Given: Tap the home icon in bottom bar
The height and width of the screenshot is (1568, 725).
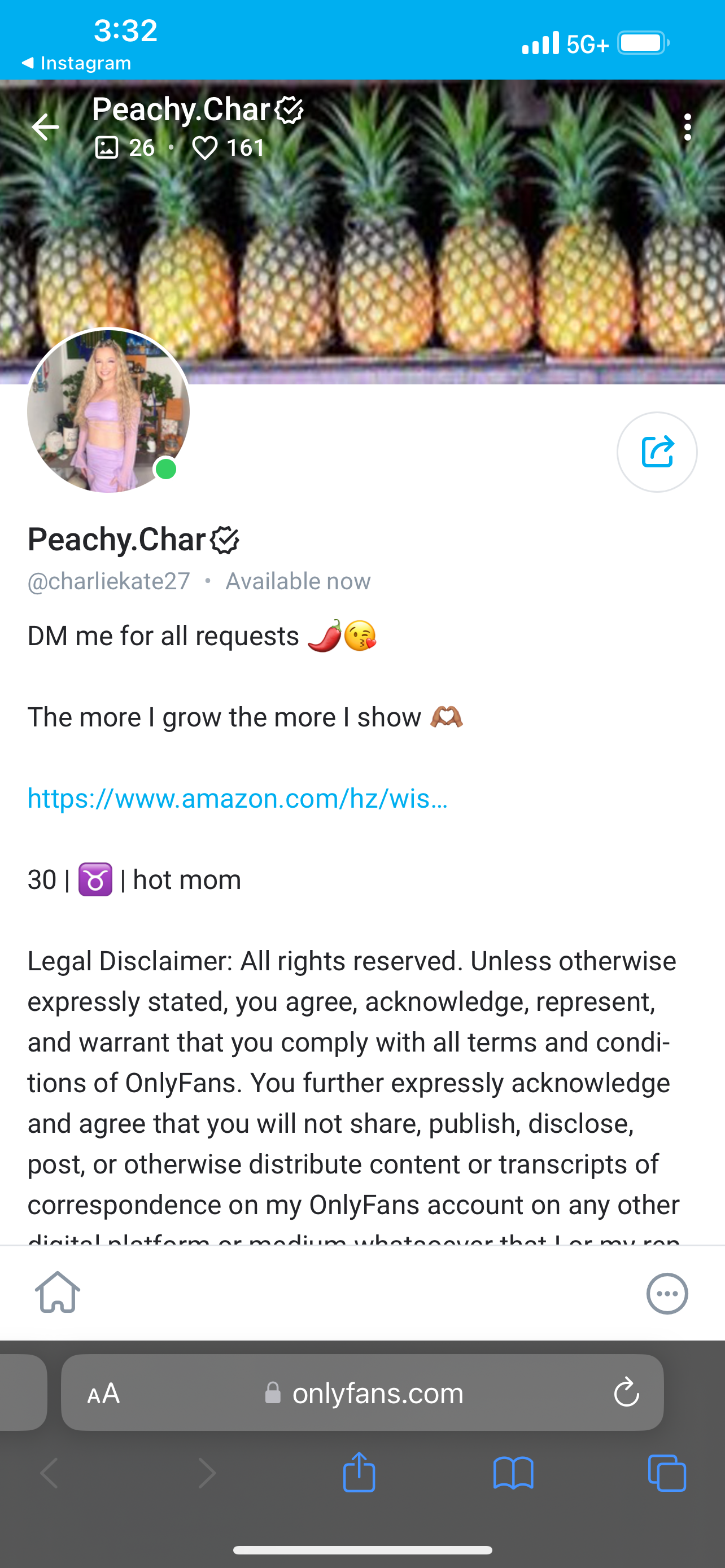Looking at the screenshot, I should click(x=57, y=1292).
